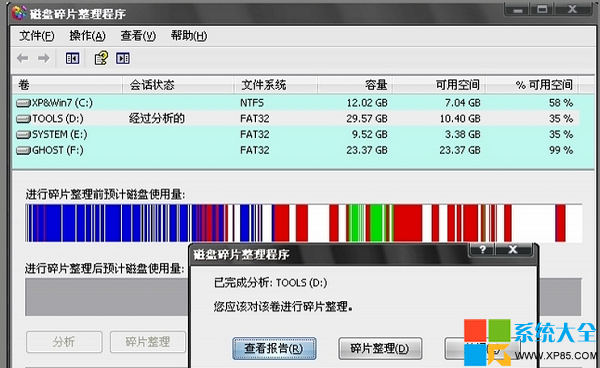Click the NTFS file system cell
Viewport: 600px width, 368px height.
252,103
